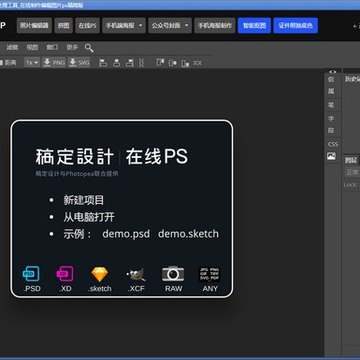Click the distribute spacing XX icon
360x360 pixels.
[197, 63]
